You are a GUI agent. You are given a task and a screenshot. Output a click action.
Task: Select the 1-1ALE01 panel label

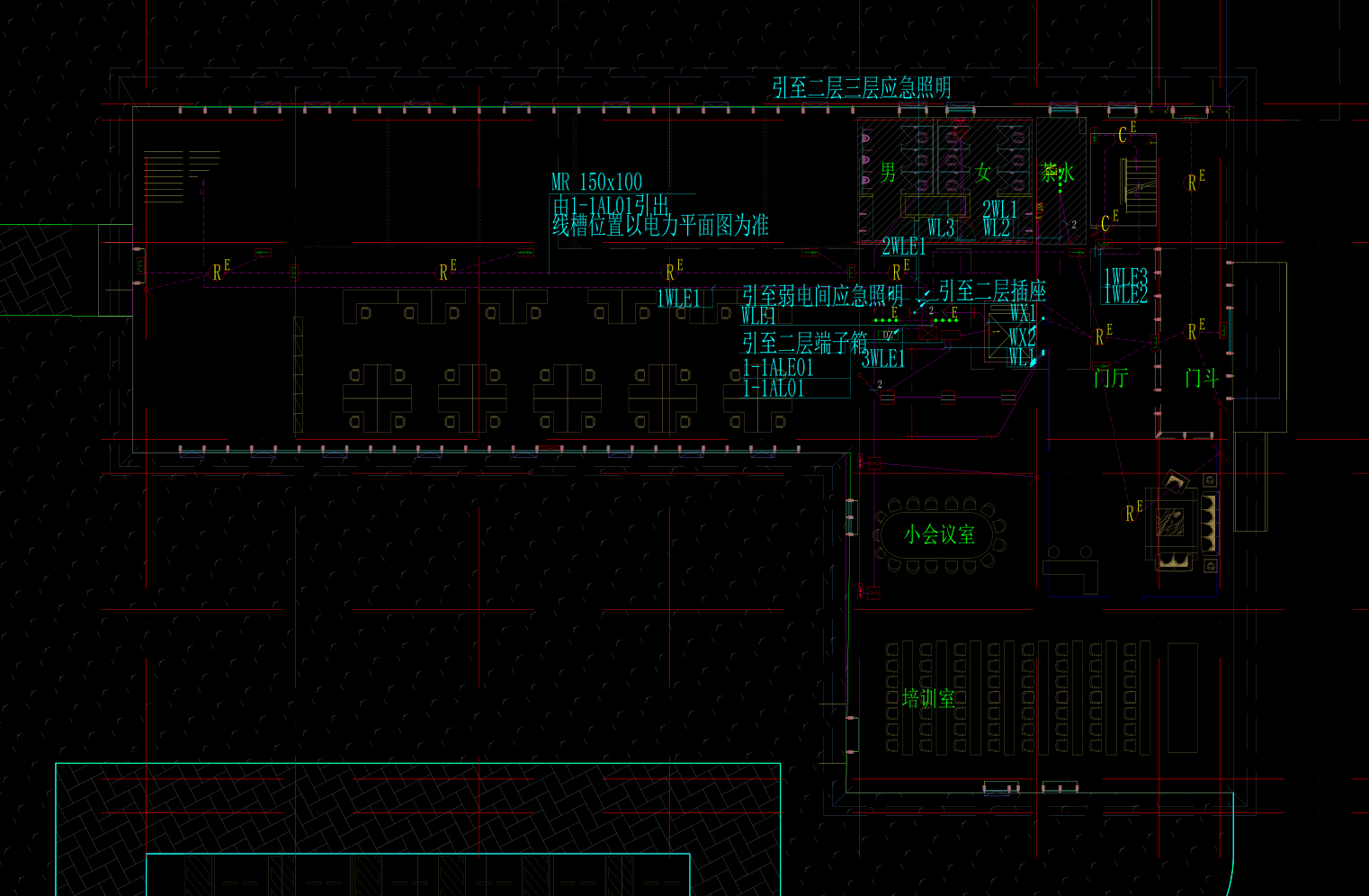(778, 367)
